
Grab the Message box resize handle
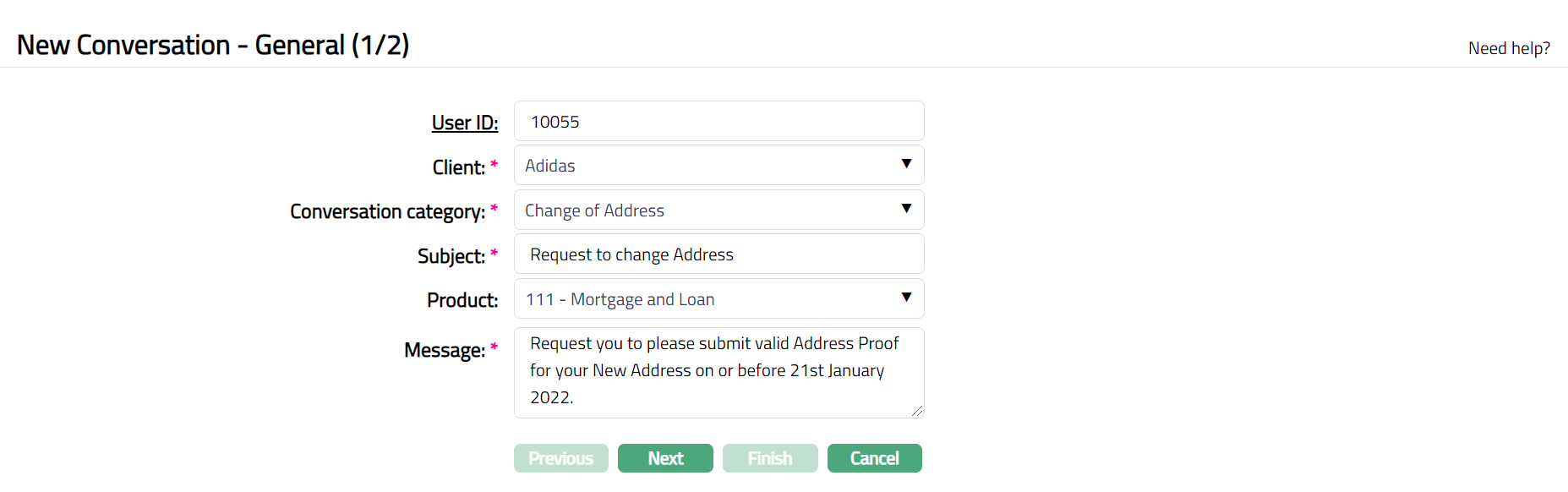(917, 411)
